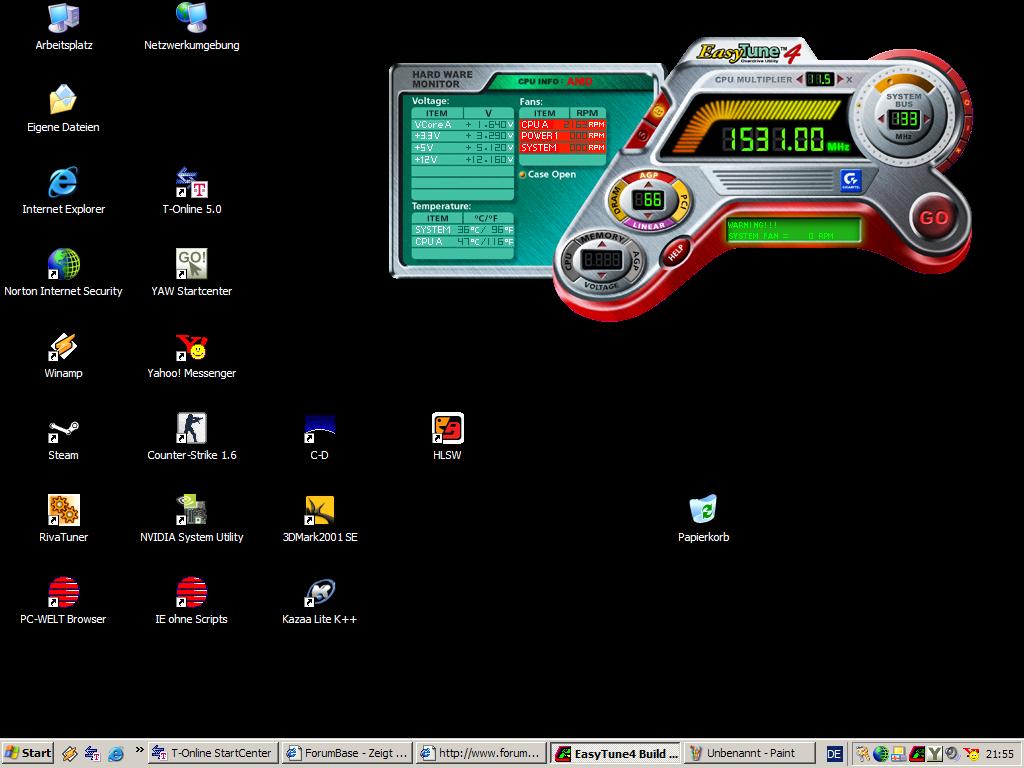Click the round HELP button in EasyTune4
The height and width of the screenshot is (768, 1024).
(x=676, y=251)
